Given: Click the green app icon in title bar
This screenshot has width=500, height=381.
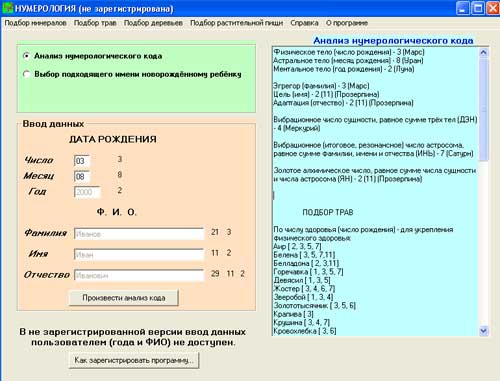Looking at the screenshot, I should click(x=8, y=8).
